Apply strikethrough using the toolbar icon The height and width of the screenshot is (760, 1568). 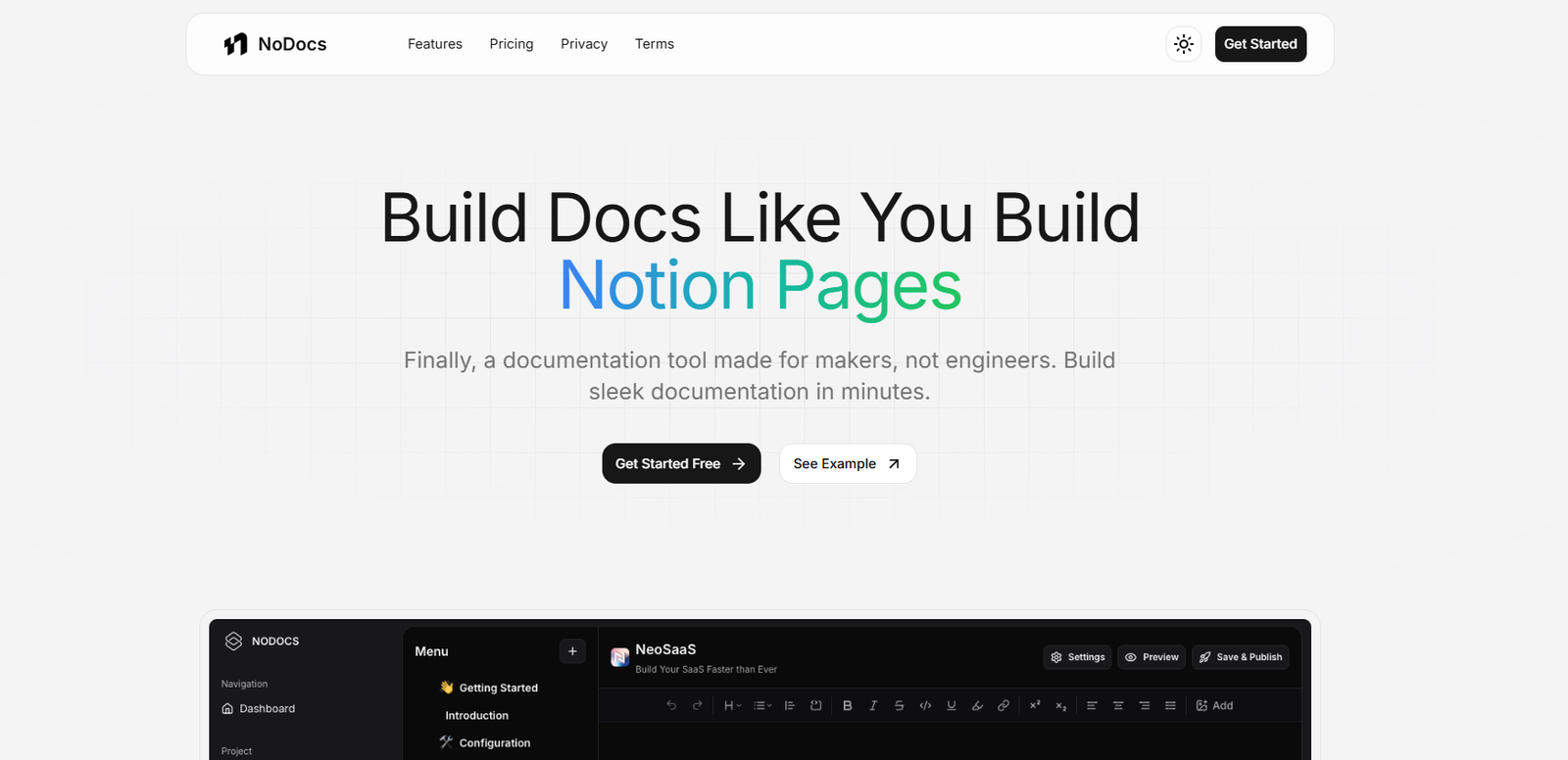(899, 705)
